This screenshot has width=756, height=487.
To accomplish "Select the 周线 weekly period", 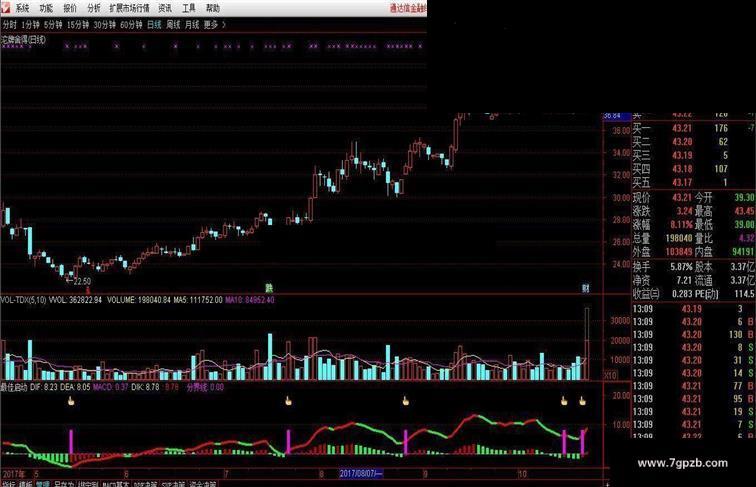I will coord(173,25).
